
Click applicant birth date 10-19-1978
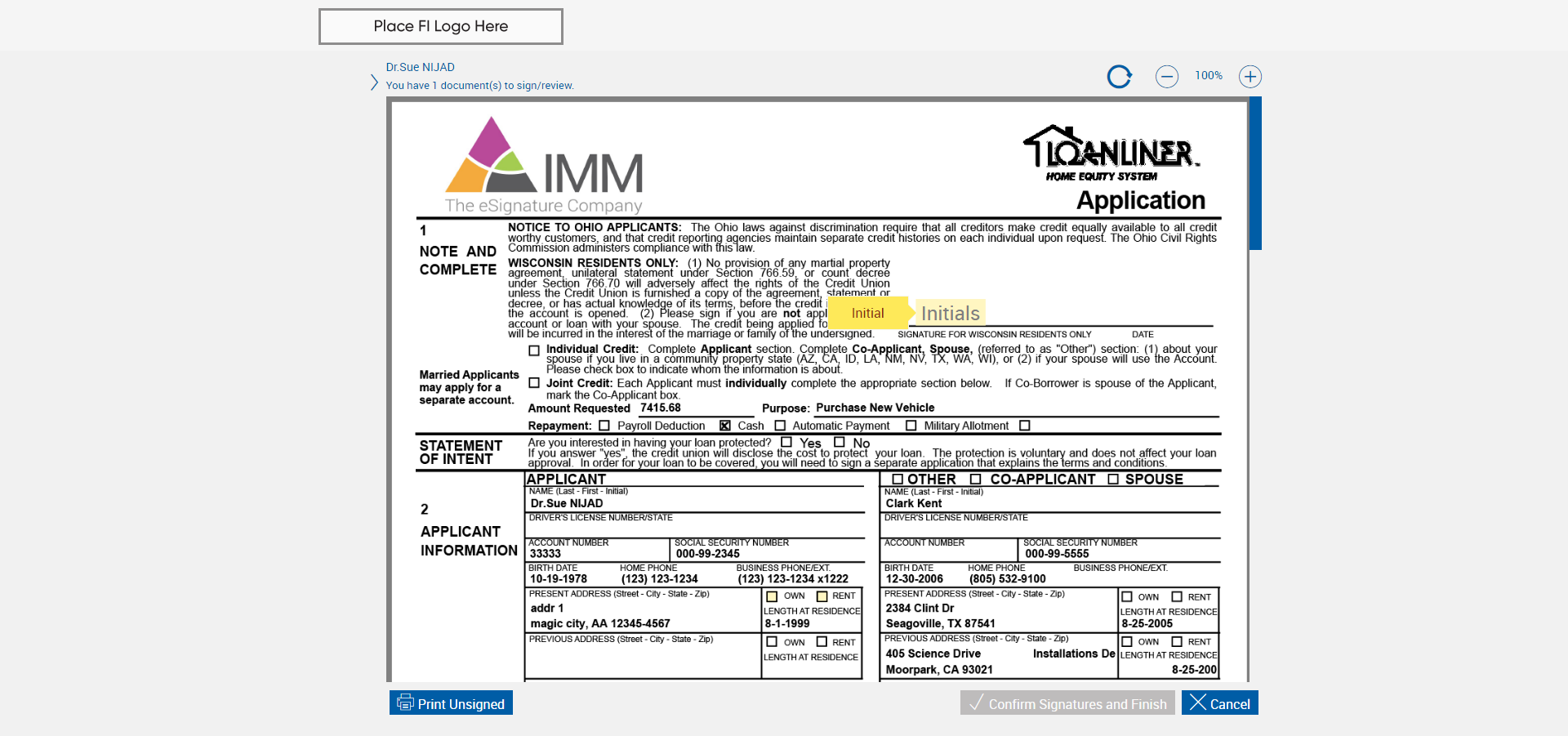click(559, 579)
